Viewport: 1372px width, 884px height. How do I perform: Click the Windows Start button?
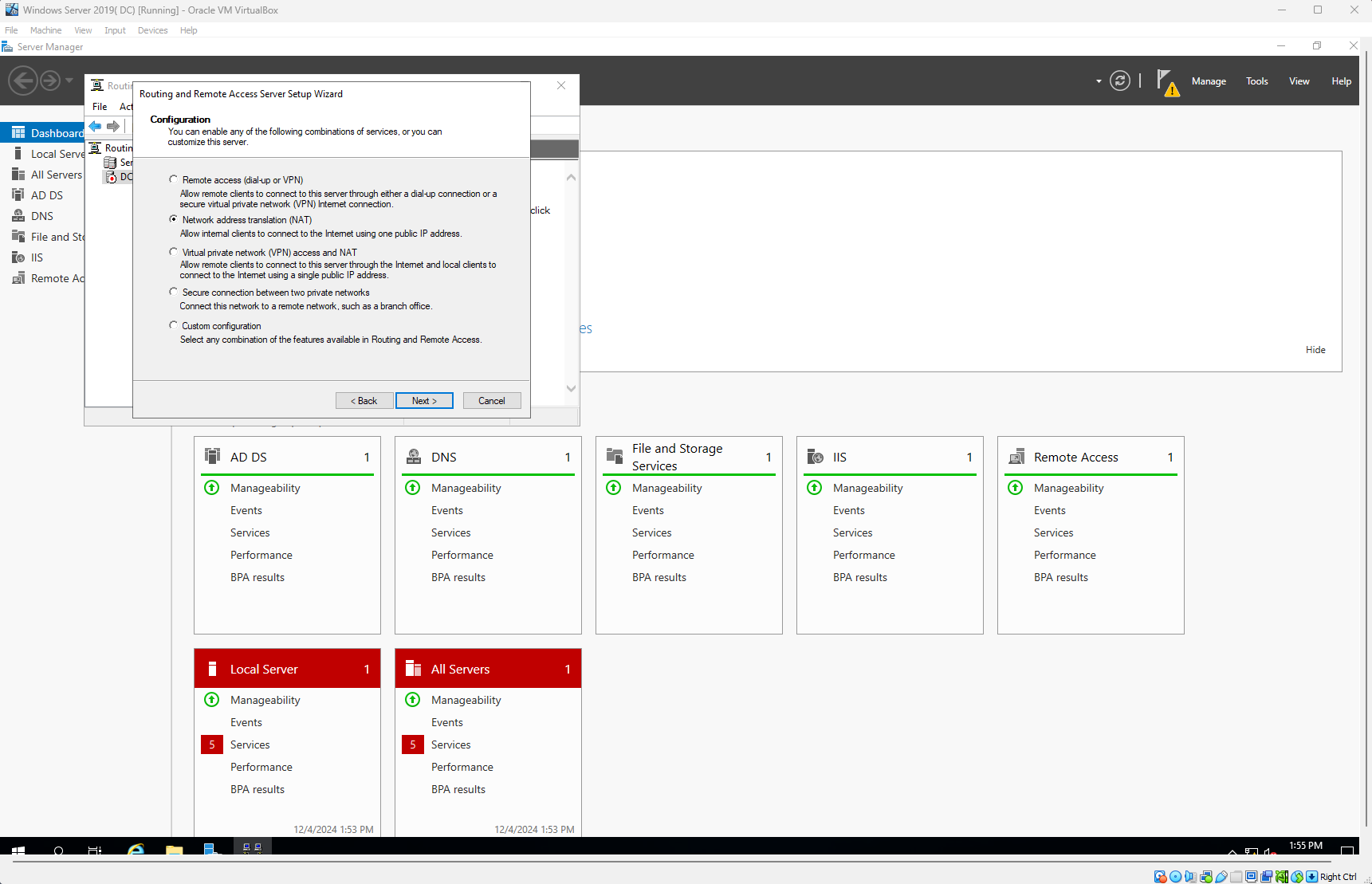(x=18, y=851)
